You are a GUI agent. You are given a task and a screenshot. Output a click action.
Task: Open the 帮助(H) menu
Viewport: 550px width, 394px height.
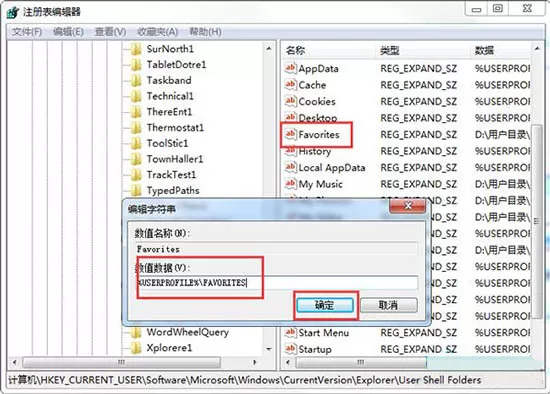coord(206,32)
